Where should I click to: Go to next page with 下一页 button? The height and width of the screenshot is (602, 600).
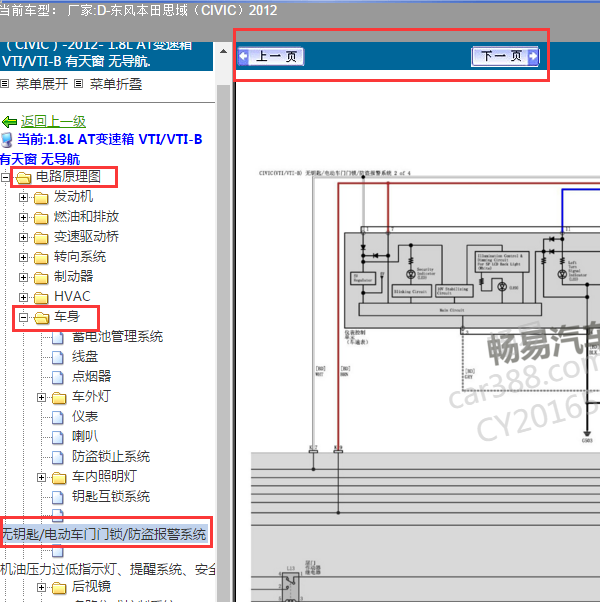[505, 57]
